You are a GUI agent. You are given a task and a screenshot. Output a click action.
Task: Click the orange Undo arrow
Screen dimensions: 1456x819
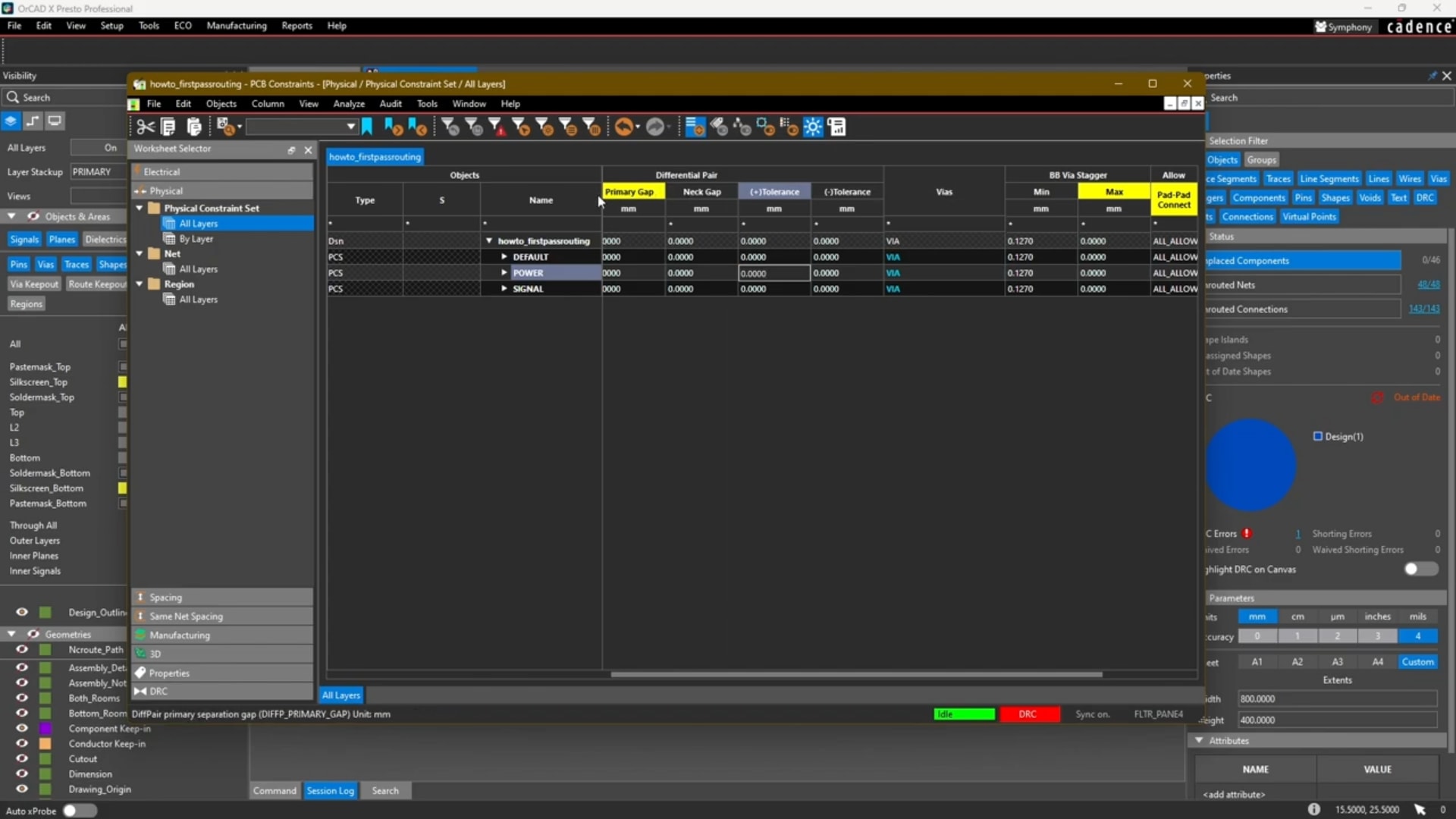(623, 127)
